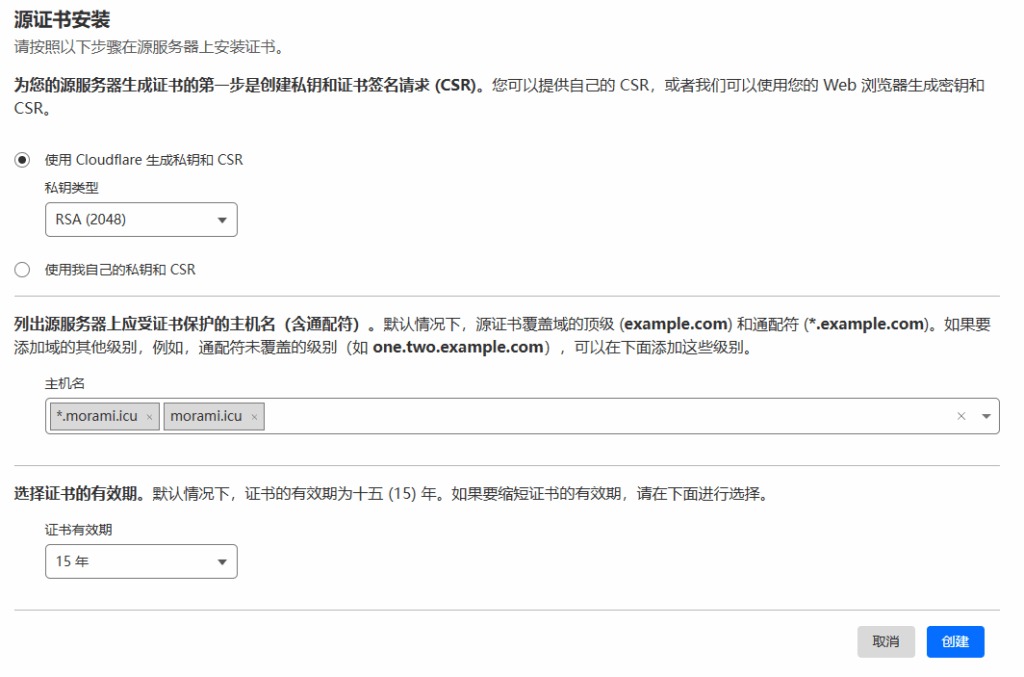Expand the hostname list dropdown arrow
Image resolution: width=1024 pixels, height=677 pixels.
click(986, 416)
